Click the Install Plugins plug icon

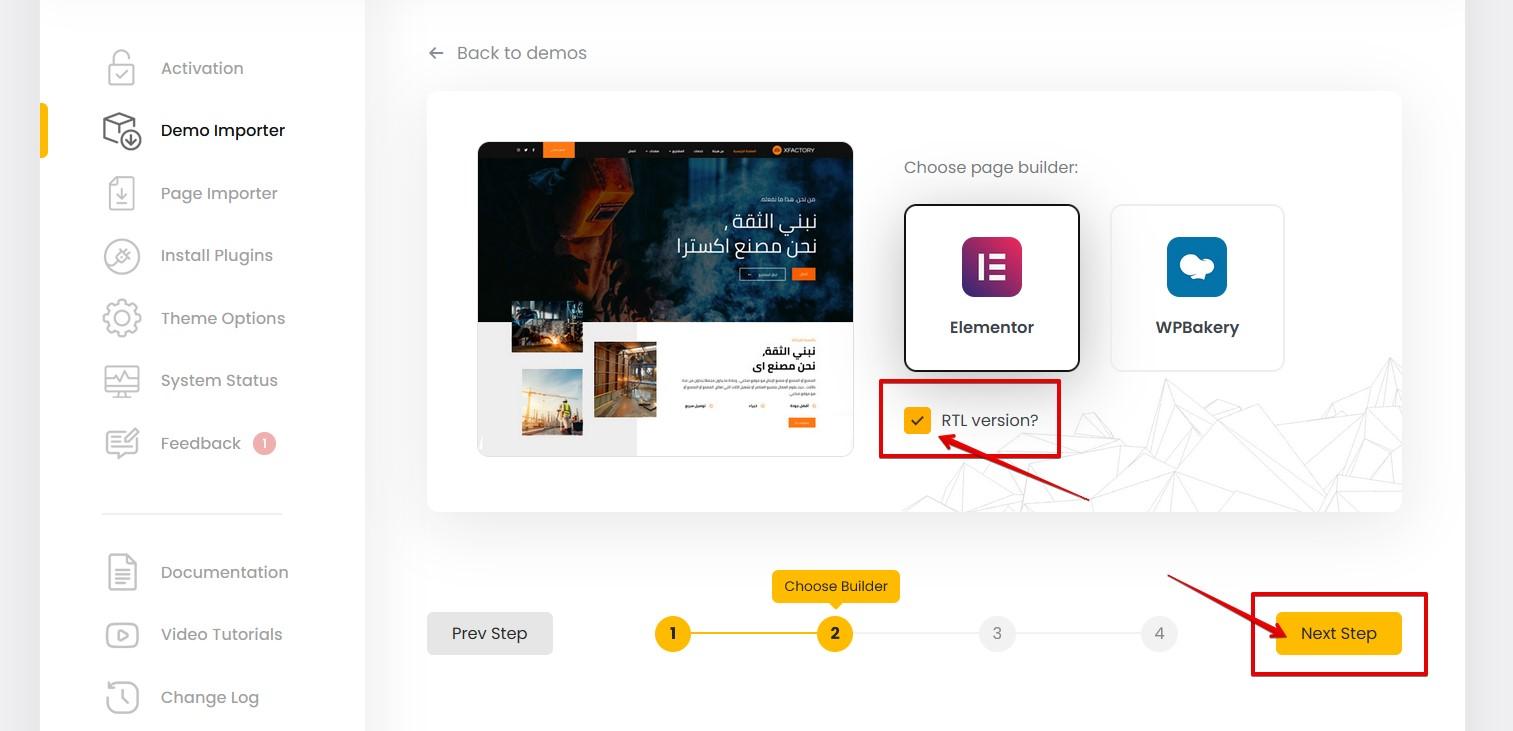[x=122, y=256]
